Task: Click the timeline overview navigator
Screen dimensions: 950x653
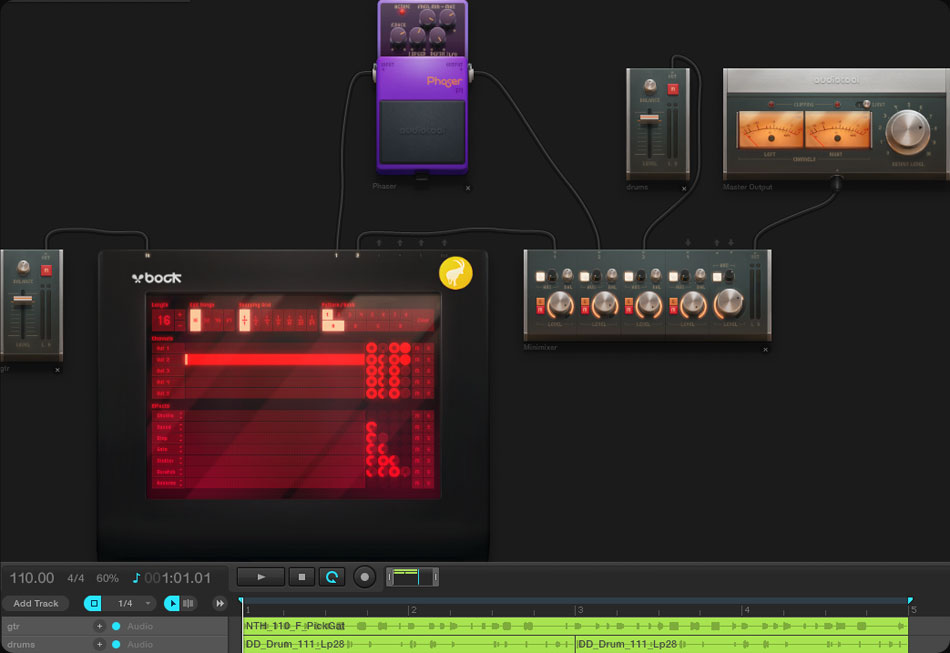Action: 412,577
